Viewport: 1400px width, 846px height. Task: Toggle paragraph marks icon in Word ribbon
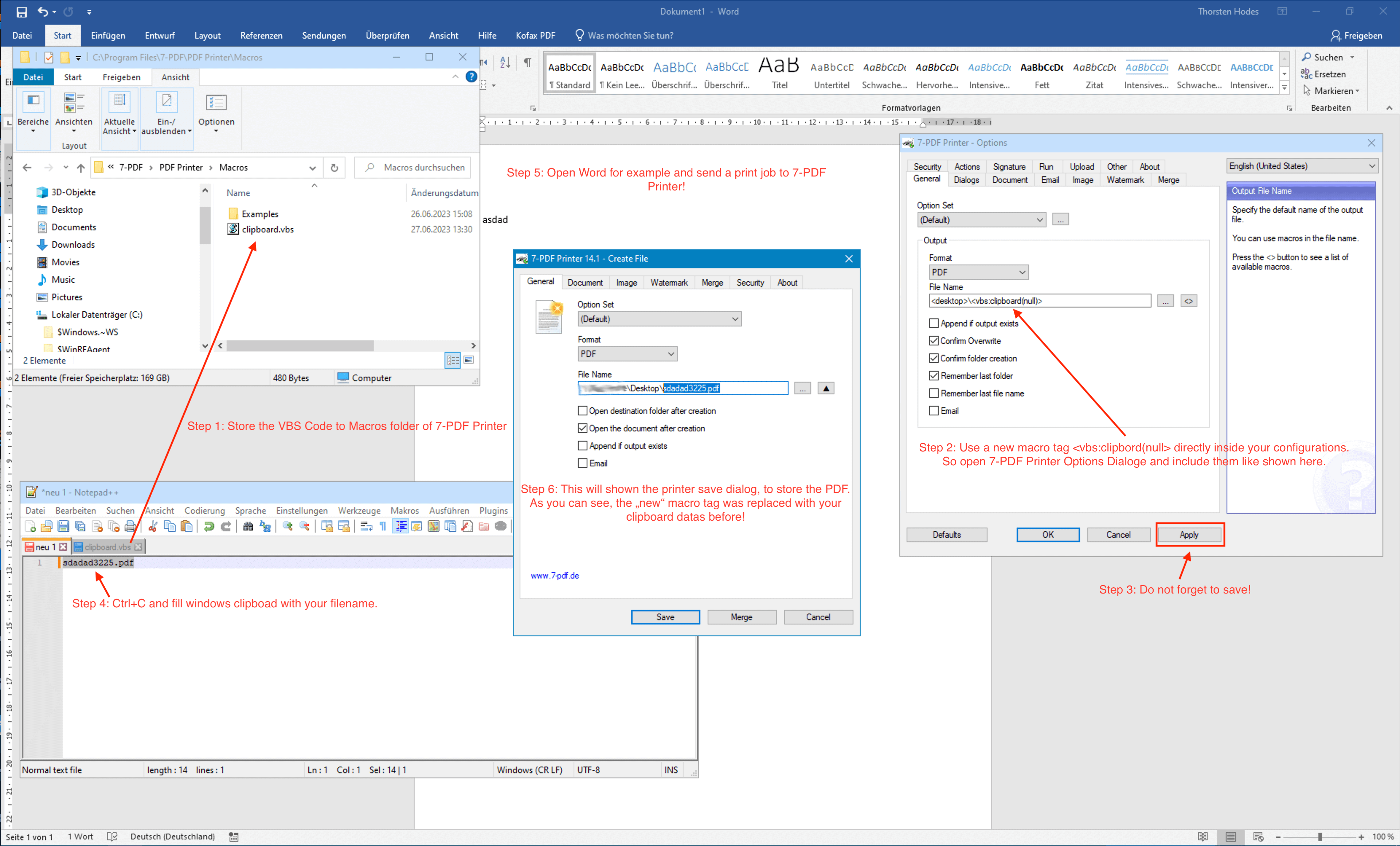coord(528,62)
